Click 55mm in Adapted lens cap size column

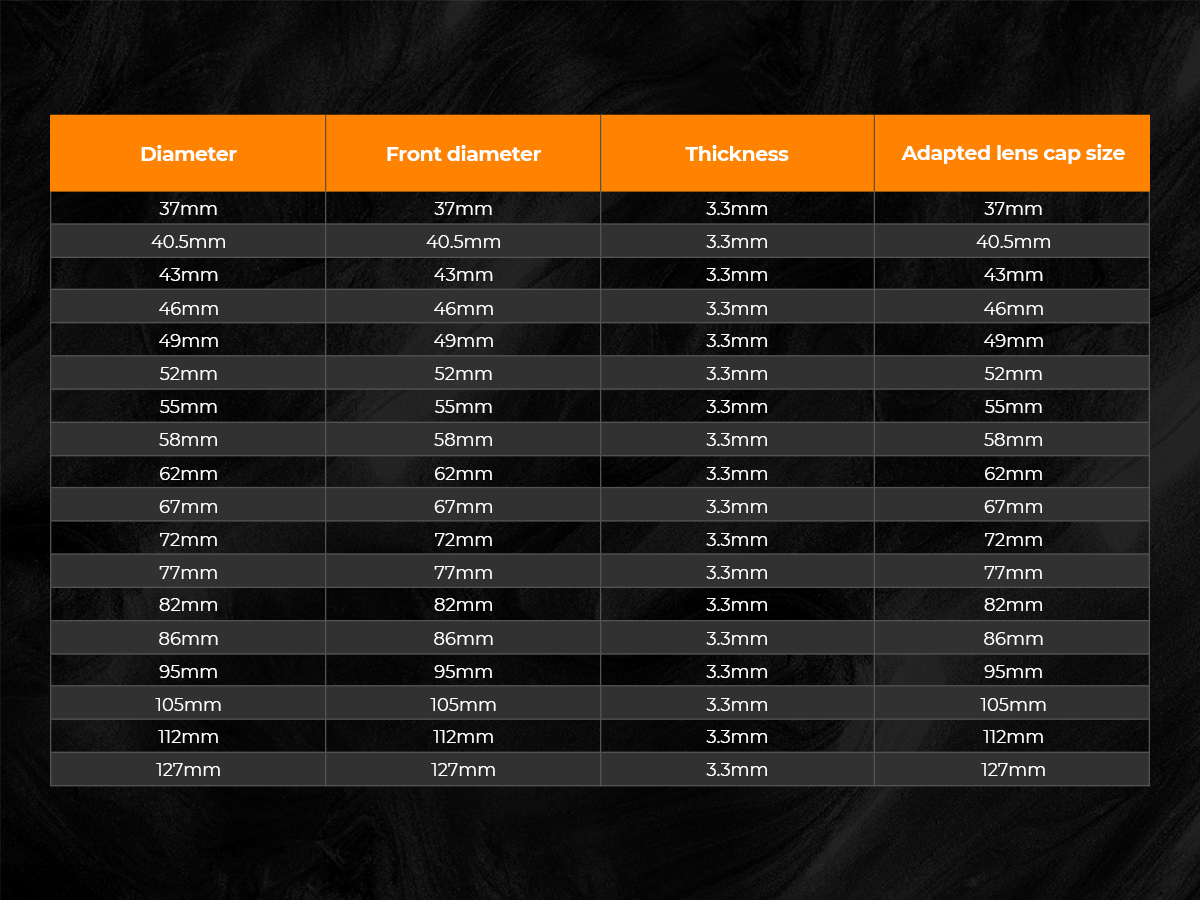point(1013,407)
